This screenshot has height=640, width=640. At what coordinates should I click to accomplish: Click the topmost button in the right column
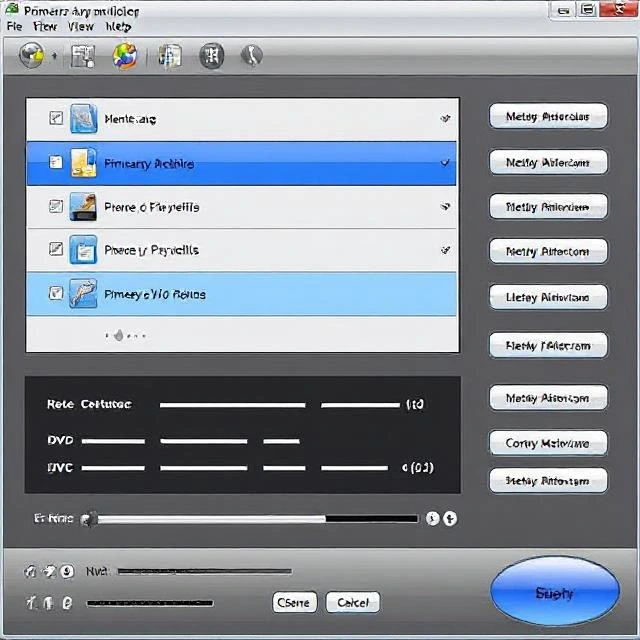pyautogui.click(x=548, y=117)
